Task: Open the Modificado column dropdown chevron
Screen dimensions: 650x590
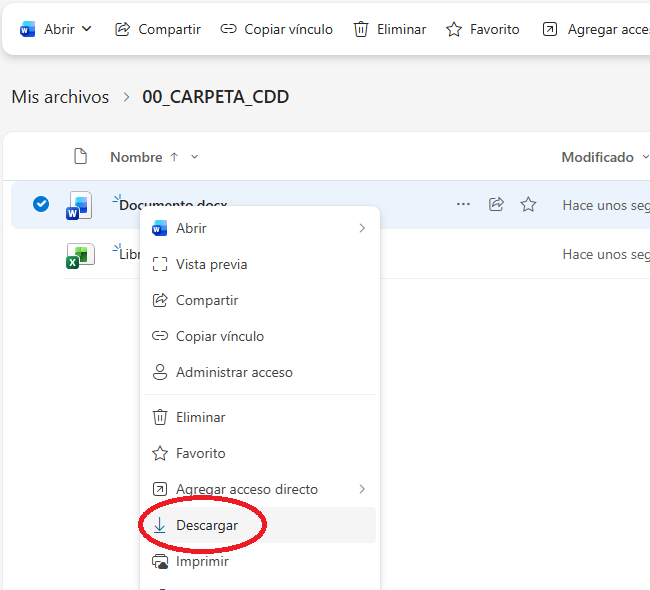Action: [x=645, y=157]
